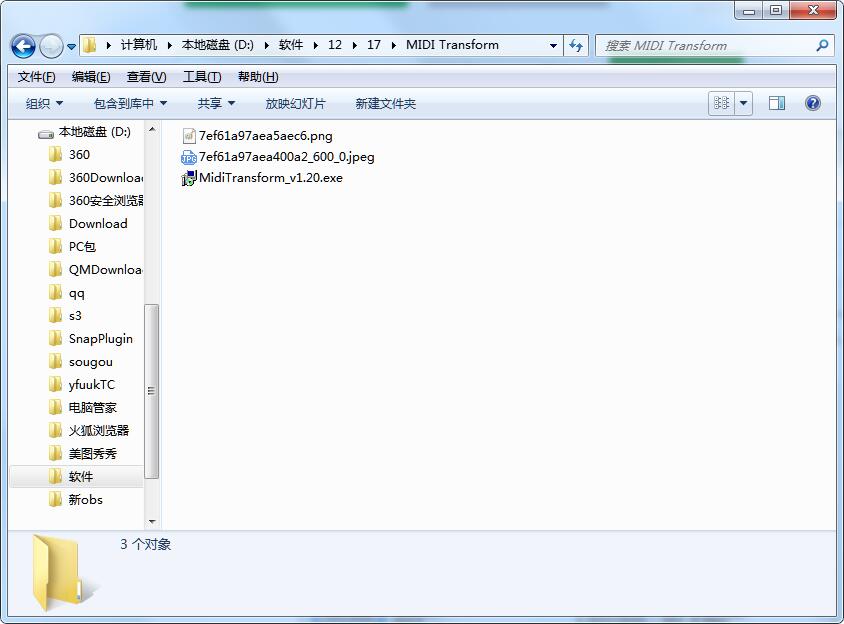The image size is (844, 624).
Task: Select the highlighted 软件 folder in the tree
Action: (81, 477)
